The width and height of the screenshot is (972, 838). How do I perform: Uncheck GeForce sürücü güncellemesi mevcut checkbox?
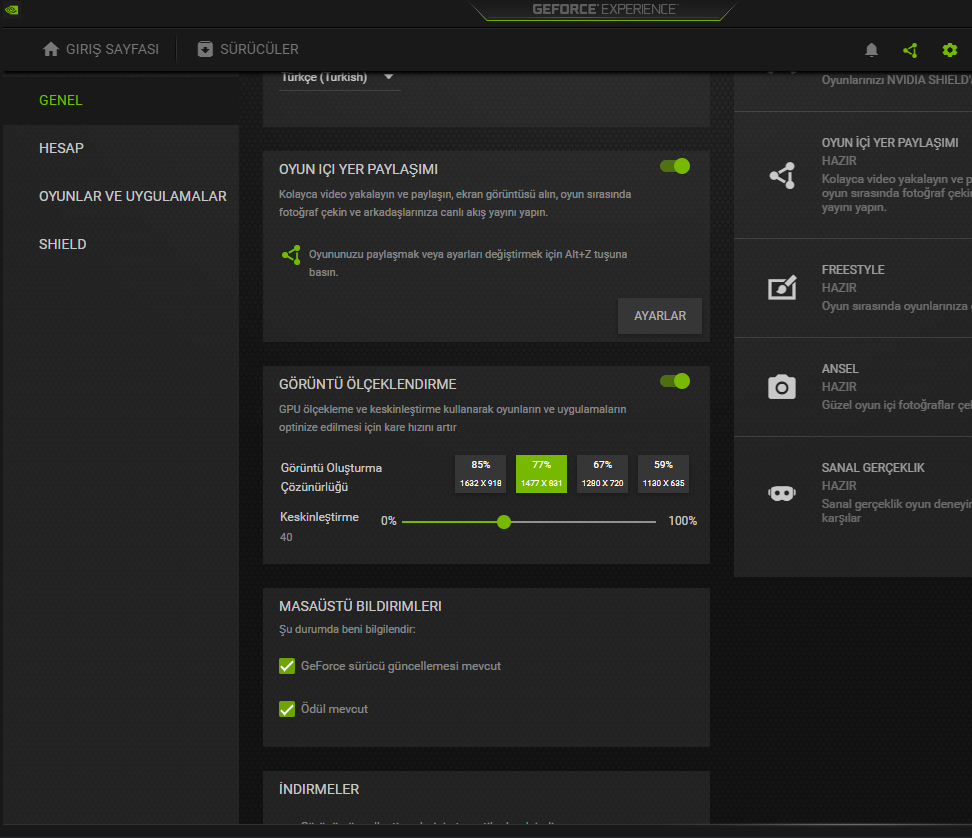287,666
